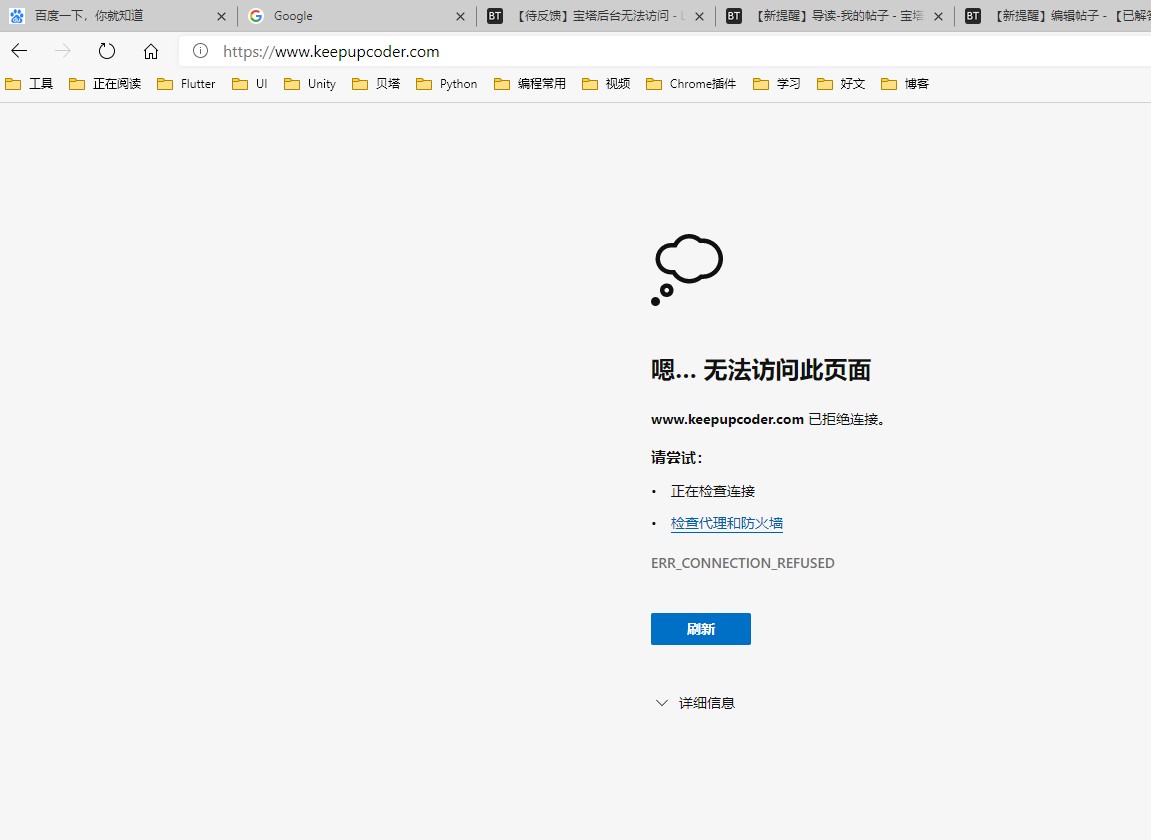Screen dimensions: 1151x840
Task: Open the 工具 bookmarks folder
Action: (x=30, y=84)
